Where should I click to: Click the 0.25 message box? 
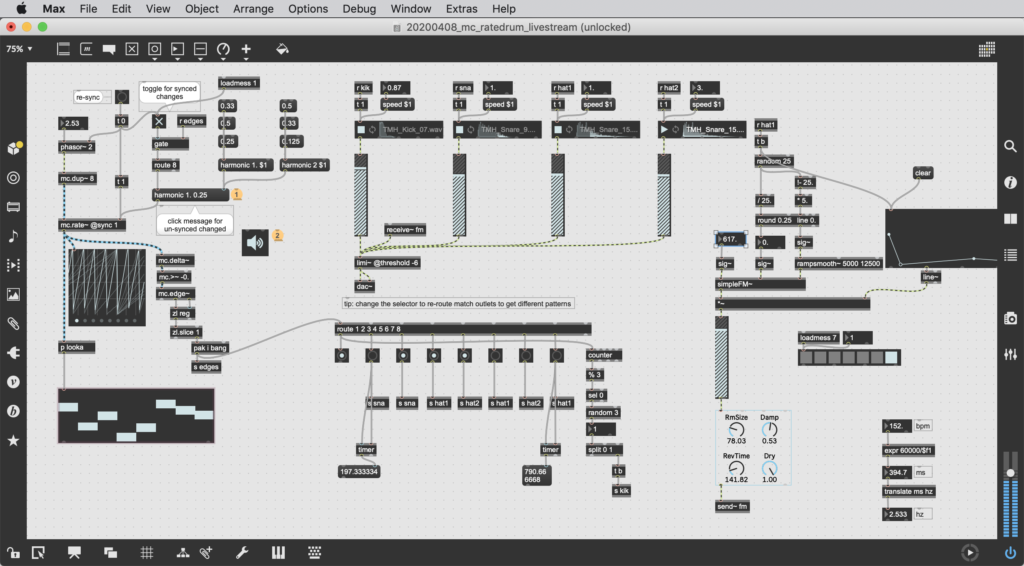pyautogui.click(x=227, y=141)
